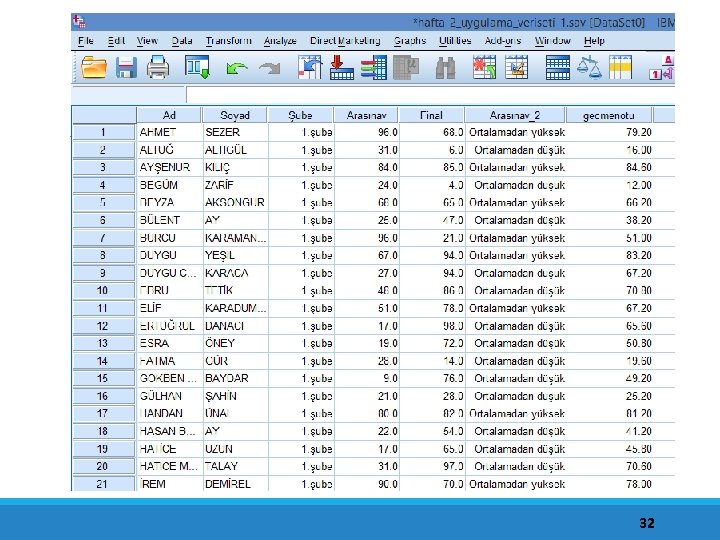This screenshot has width=720, height=540.
Task: Click the BAYDAR surname cell
Action: coord(235,378)
